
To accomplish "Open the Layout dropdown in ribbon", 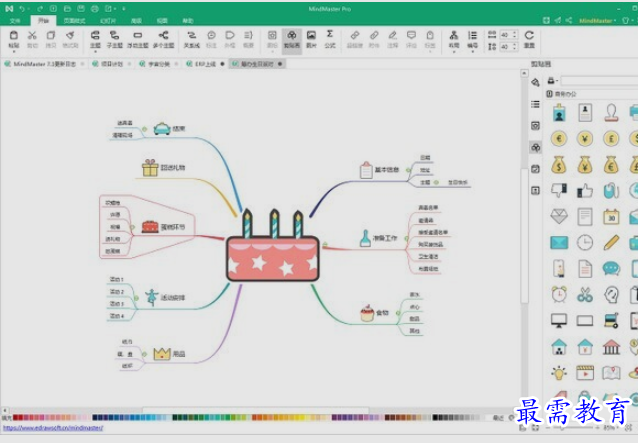I will pos(454,41).
